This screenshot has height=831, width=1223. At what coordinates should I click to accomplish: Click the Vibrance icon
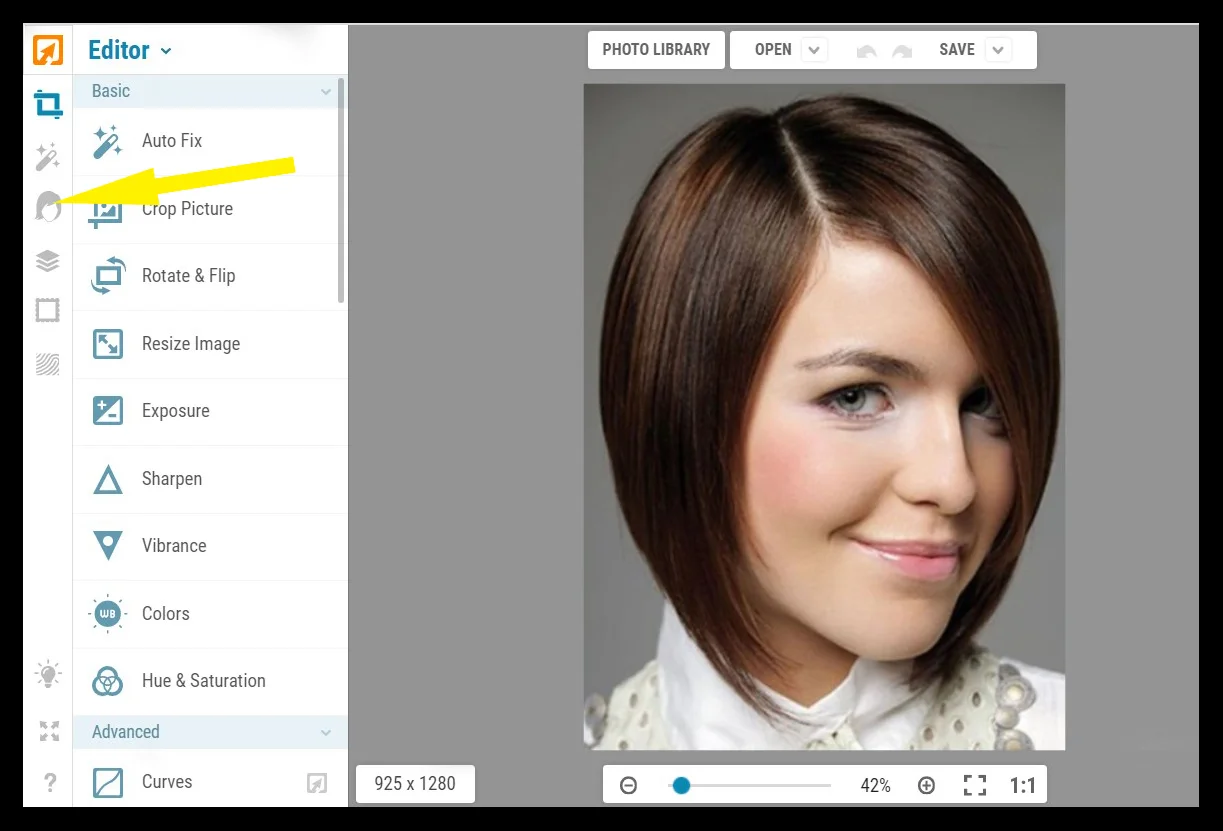click(x=108, y=546)
